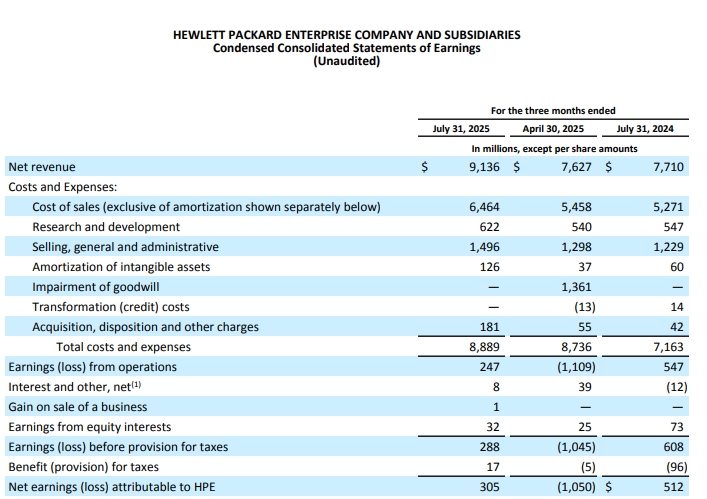The width and height of the screenshot is (707, 499).
Task: Click the 8,889 total costs and expenses value
Action: pos(484,347)
